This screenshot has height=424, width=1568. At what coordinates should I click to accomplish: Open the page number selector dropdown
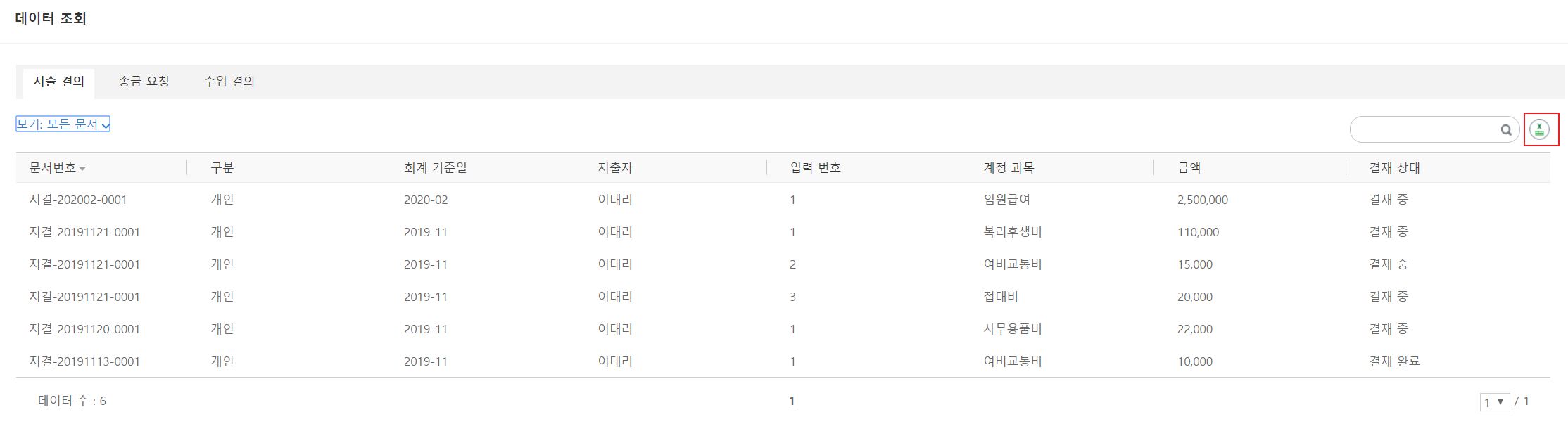(x=1494, y=402)
